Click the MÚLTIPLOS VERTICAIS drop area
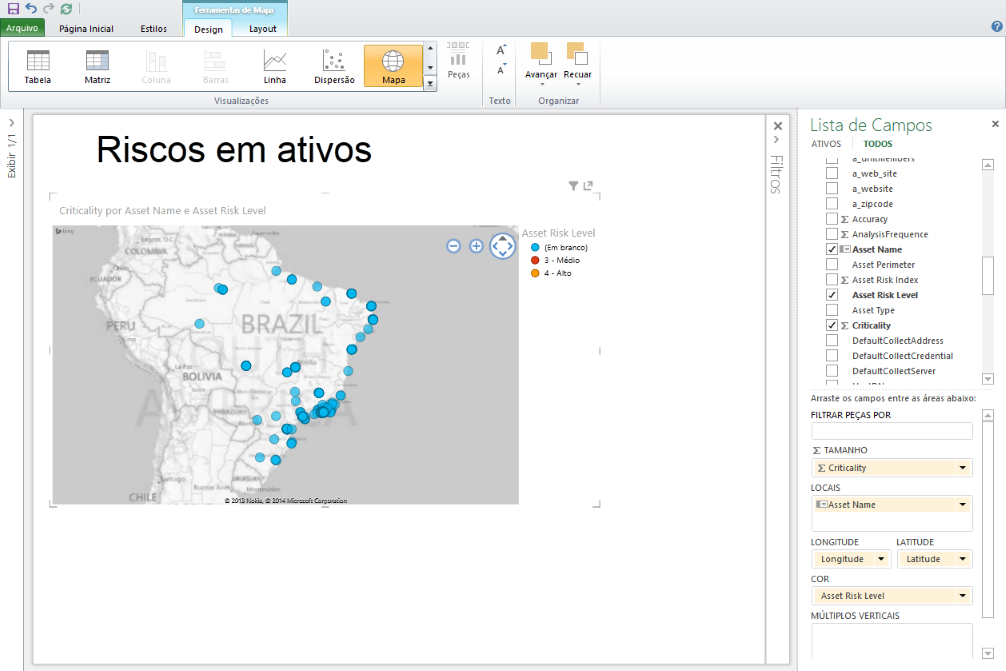 click(x=892, y=640)
